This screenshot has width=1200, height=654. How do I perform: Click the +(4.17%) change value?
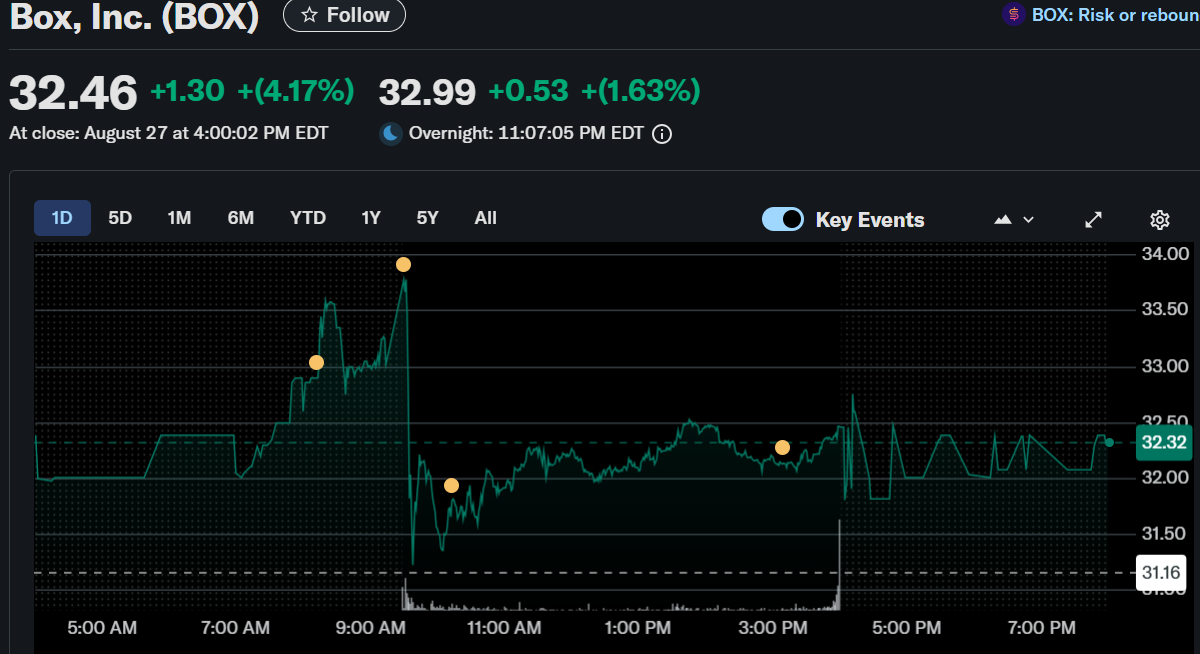[x=295, y=92]
